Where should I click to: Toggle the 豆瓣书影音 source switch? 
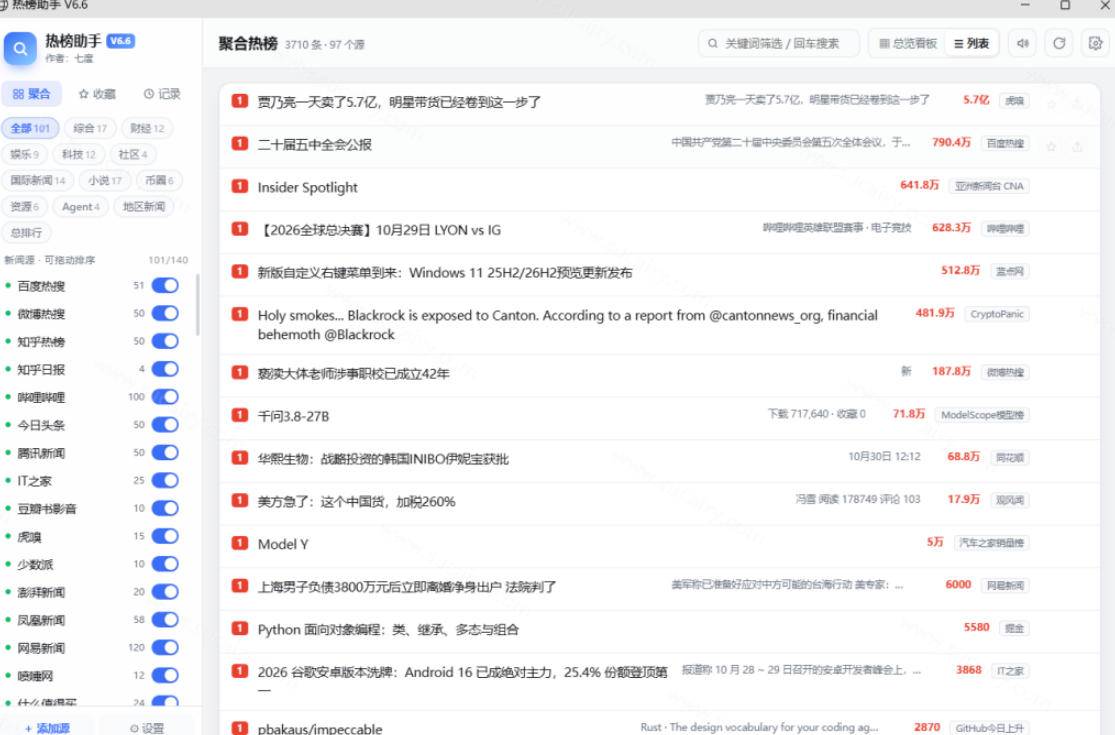[165, 508]
